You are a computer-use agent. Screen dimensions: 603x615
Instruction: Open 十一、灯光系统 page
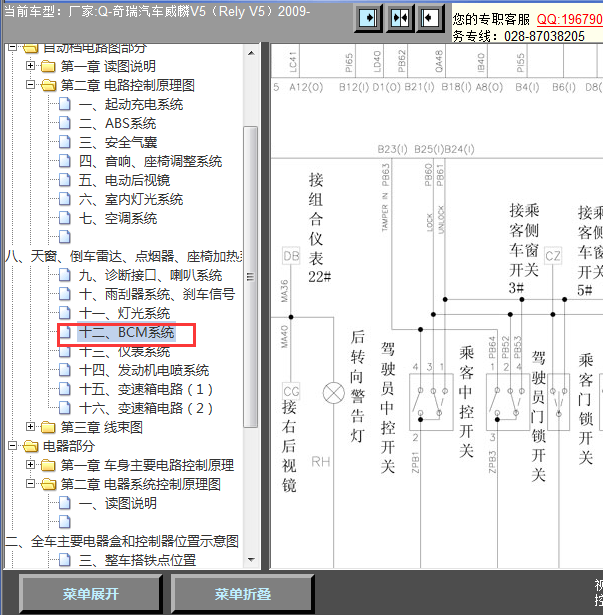point(124,313)
